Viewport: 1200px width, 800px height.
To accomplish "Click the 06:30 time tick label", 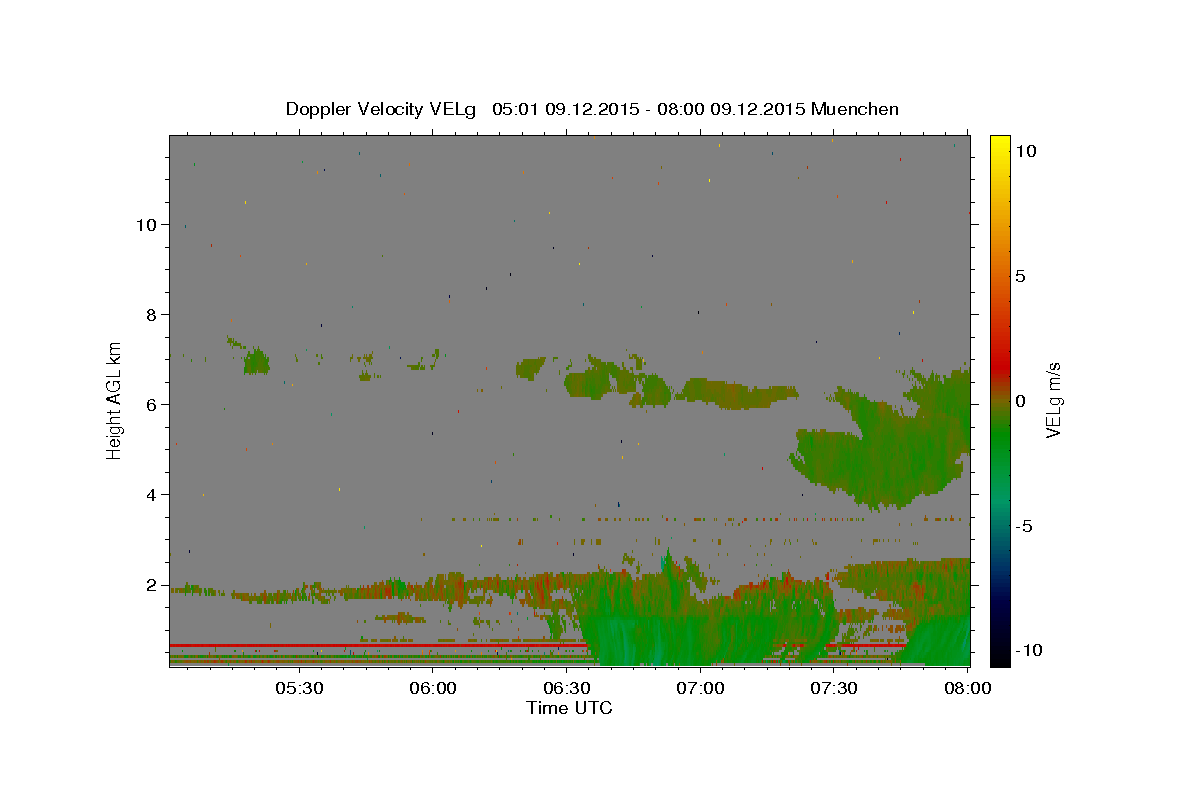I will tap(567, 689).
